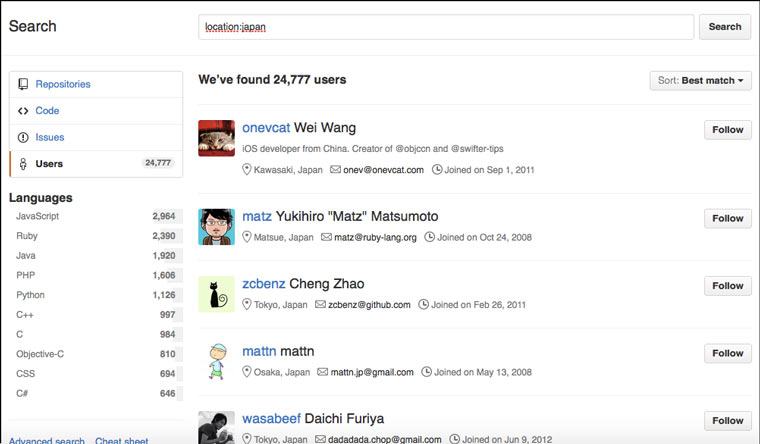Click onevcat's 'iOS developer from China' bio
The image size is (760, 444).
point(373,149)
